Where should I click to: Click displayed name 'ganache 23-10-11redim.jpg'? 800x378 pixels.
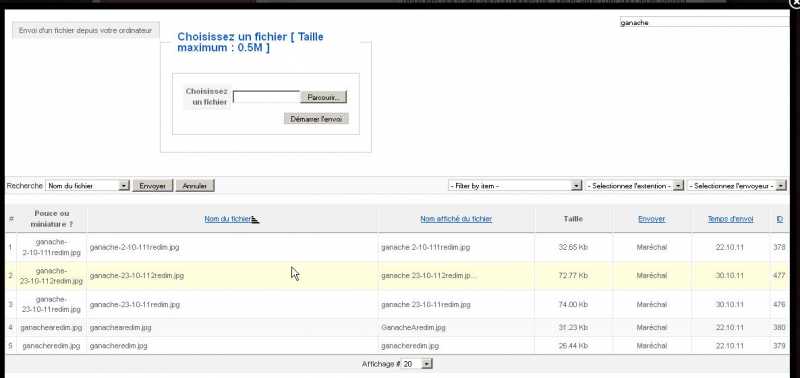click(x=426, y=305)
